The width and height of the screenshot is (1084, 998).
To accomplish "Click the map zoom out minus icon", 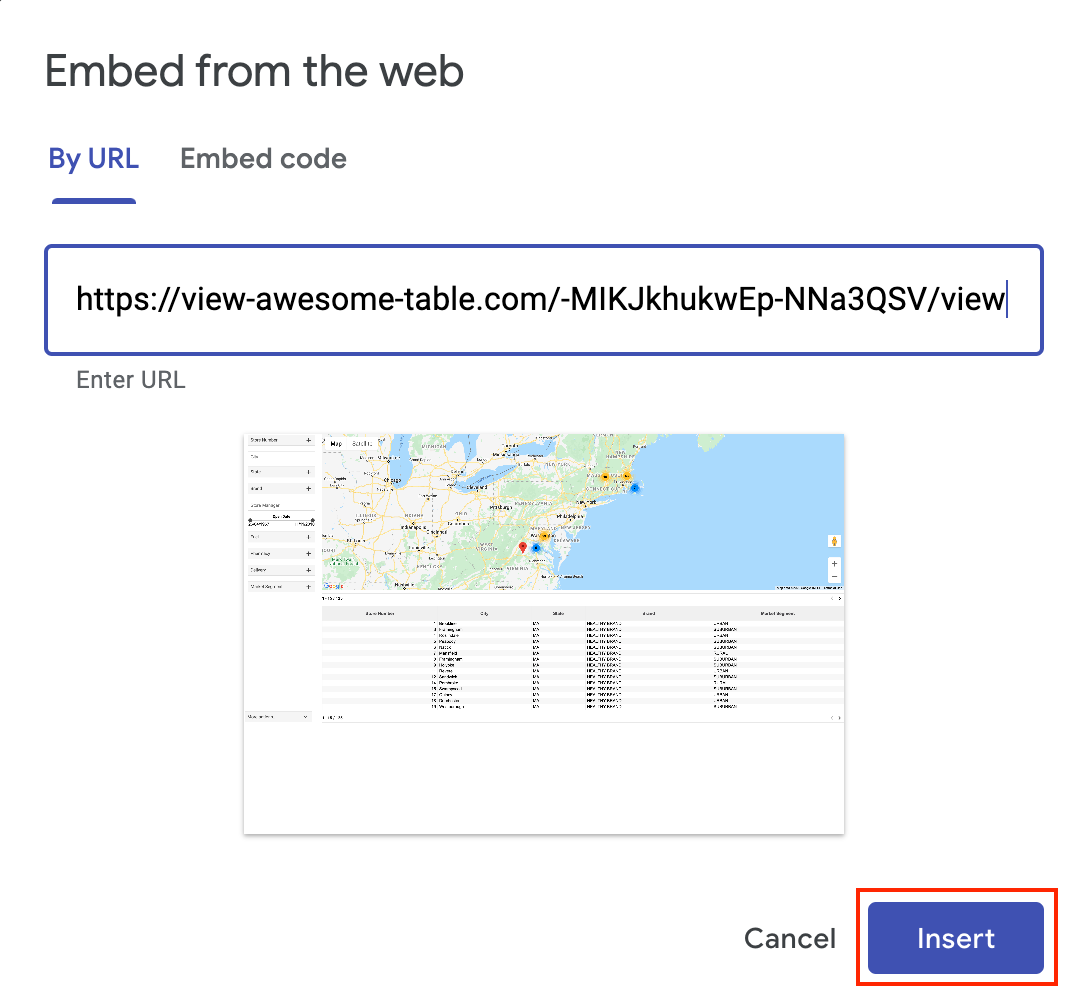I will (834, 576).
